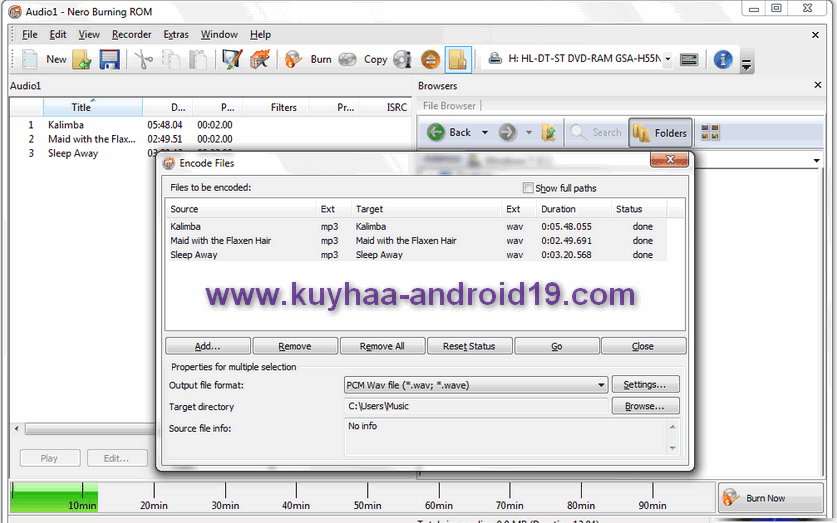Click the Copy pages icon in toolbar
The image size is (837, 523).
click(171, 59)
